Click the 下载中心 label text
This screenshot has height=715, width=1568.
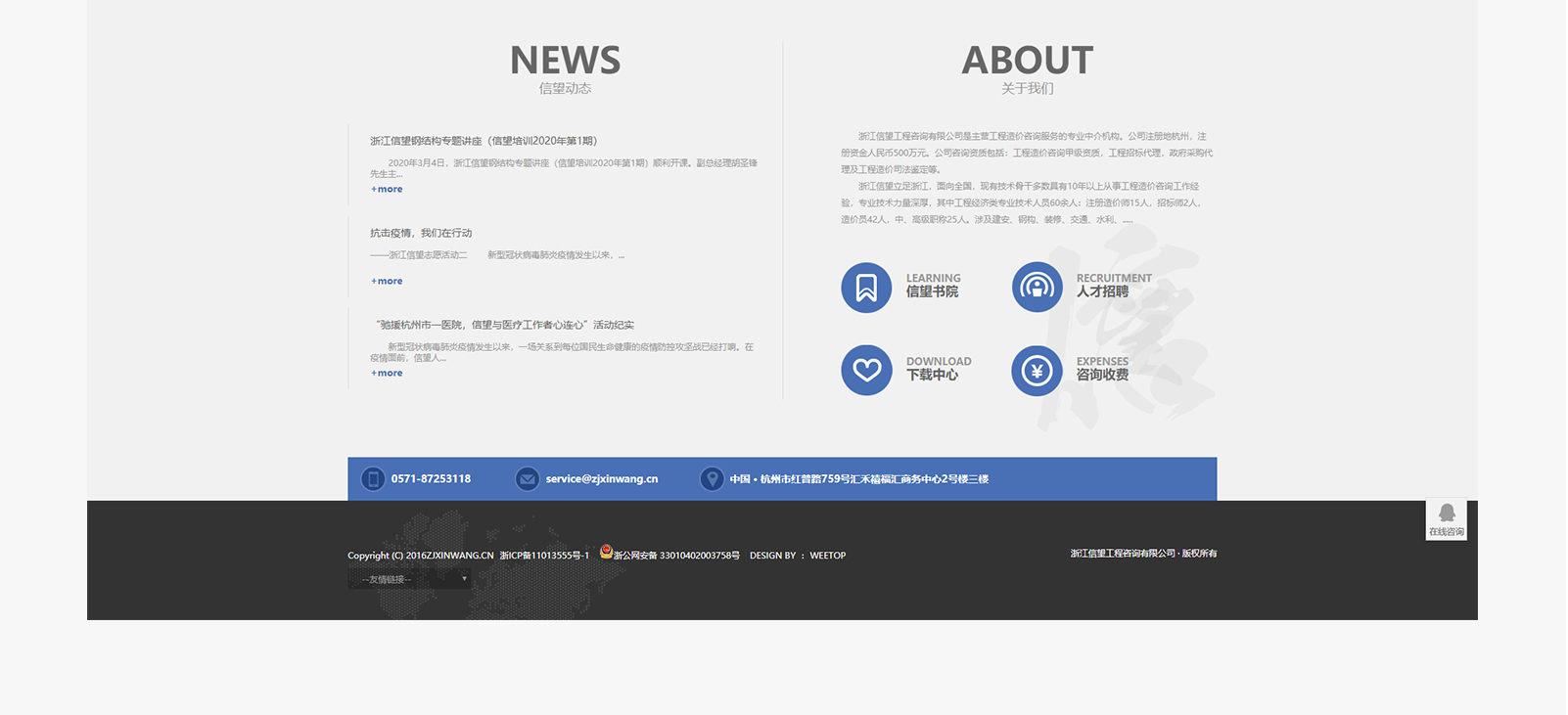coord(932,375)
